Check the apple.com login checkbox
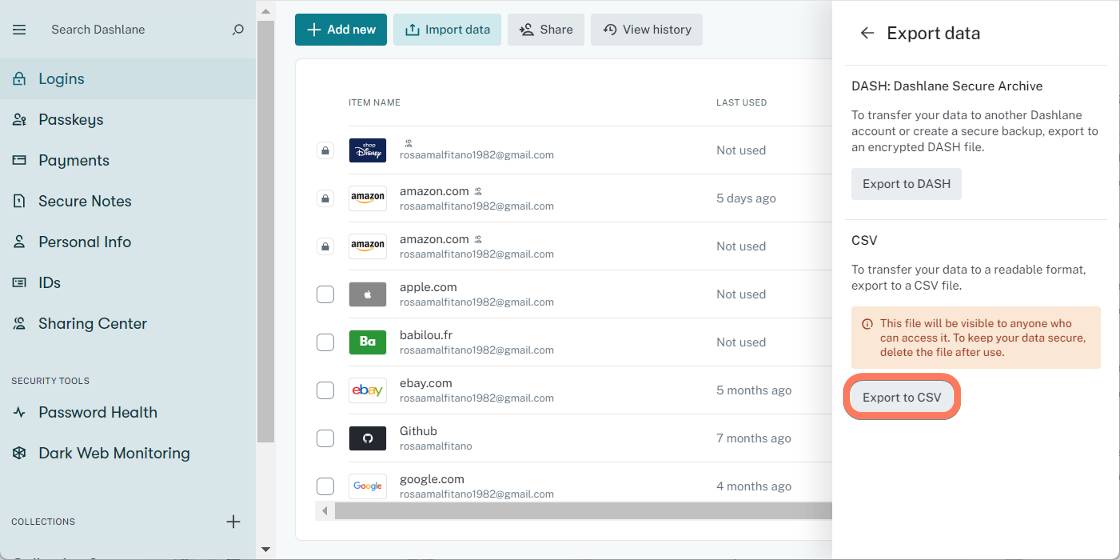The width and height of the screenshot is (1120, 560). 325,294
